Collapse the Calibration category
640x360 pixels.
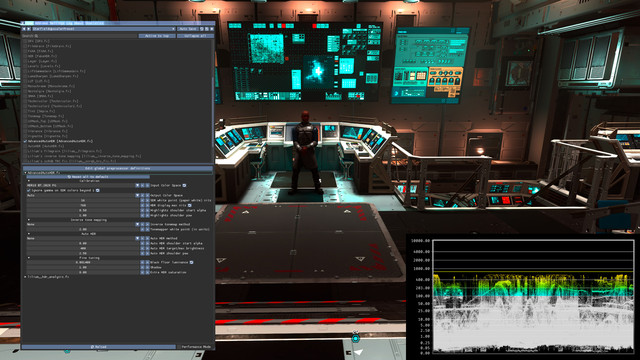click(x=29, y=181)
